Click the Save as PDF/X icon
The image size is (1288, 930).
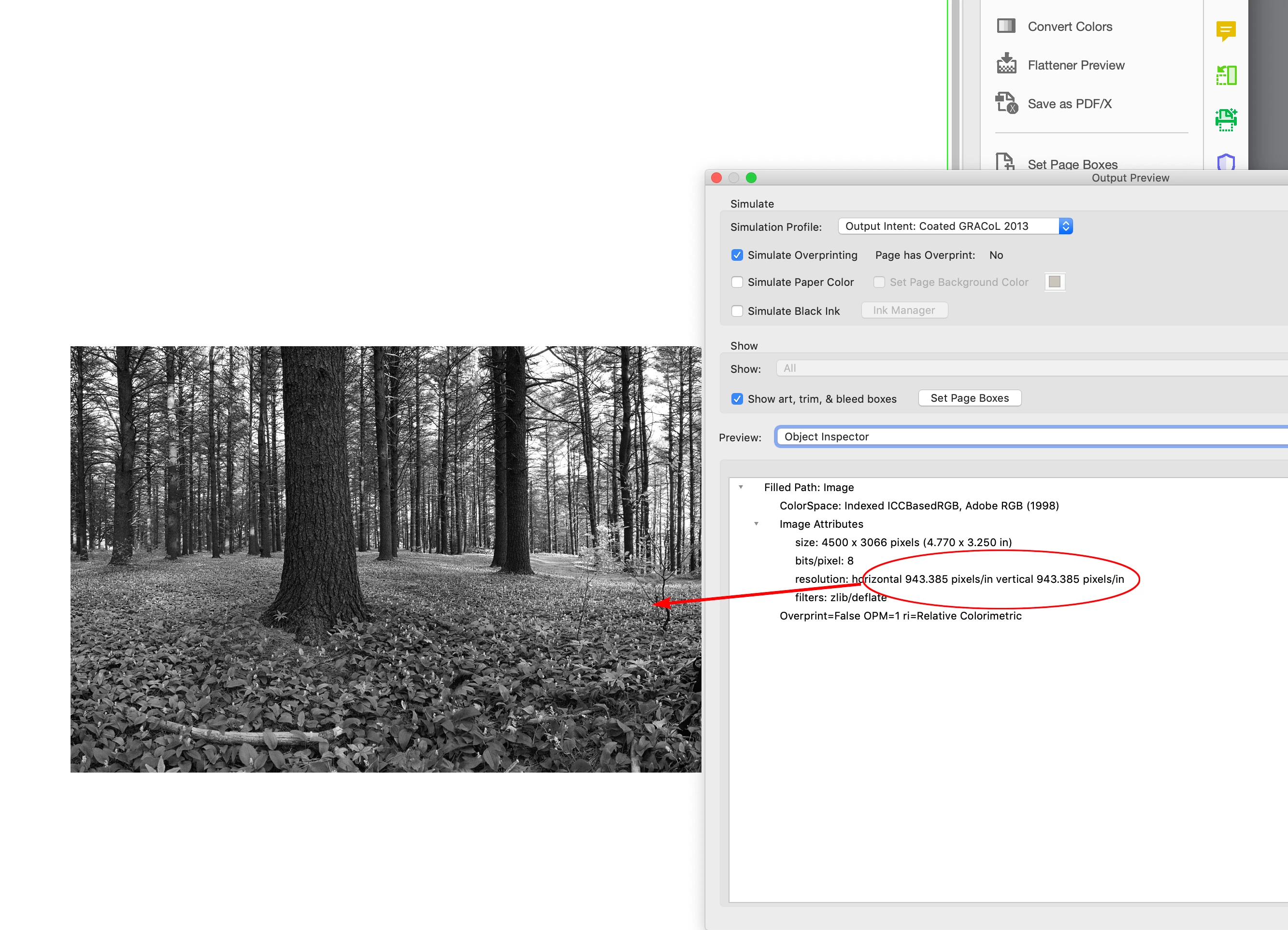[x=1006, y=103]
